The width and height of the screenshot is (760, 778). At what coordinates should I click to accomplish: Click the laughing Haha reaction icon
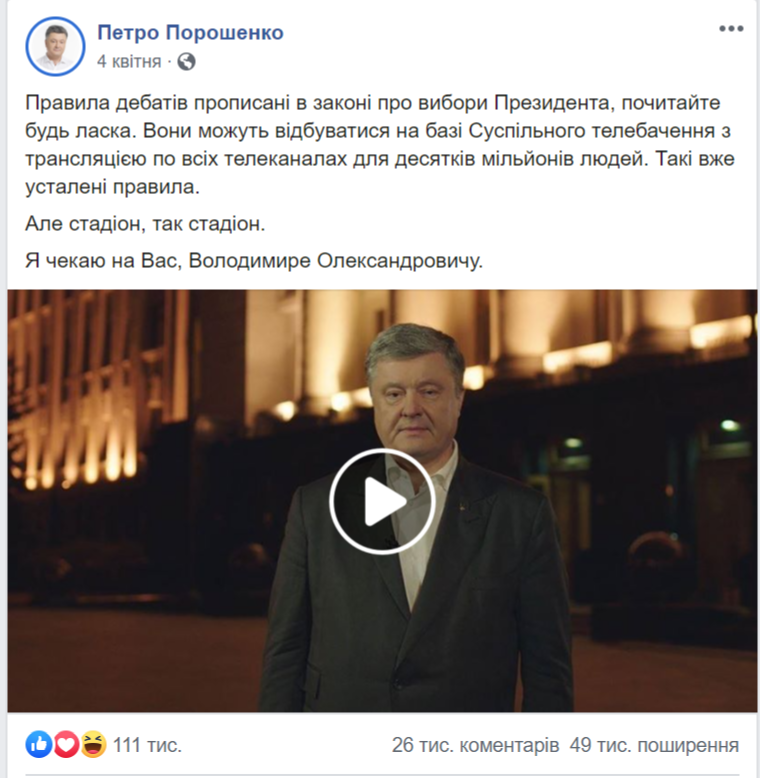pyautogui.click(x=93, y=744)
